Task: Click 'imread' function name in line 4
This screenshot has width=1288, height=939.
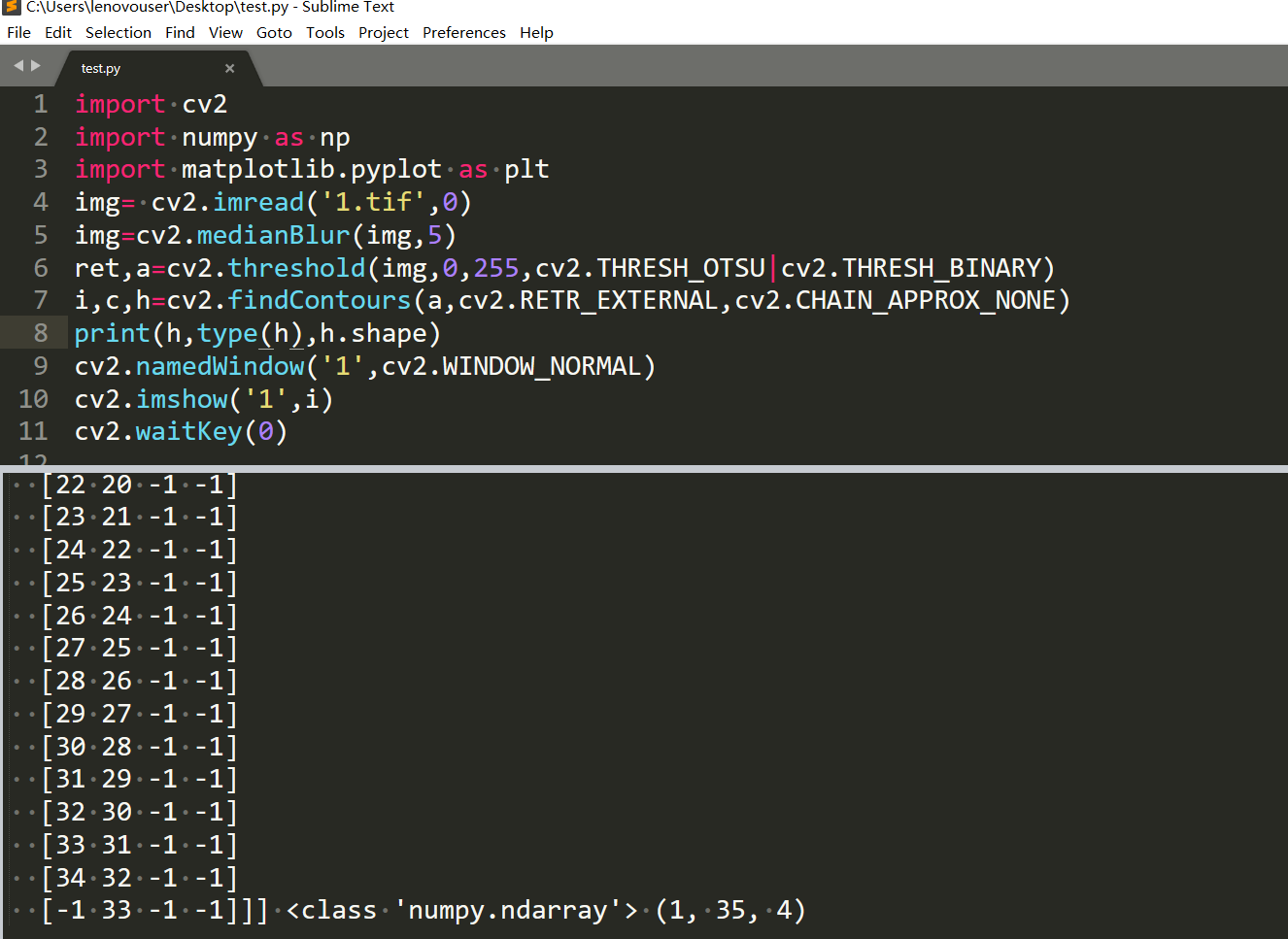Action: point(258,202)
